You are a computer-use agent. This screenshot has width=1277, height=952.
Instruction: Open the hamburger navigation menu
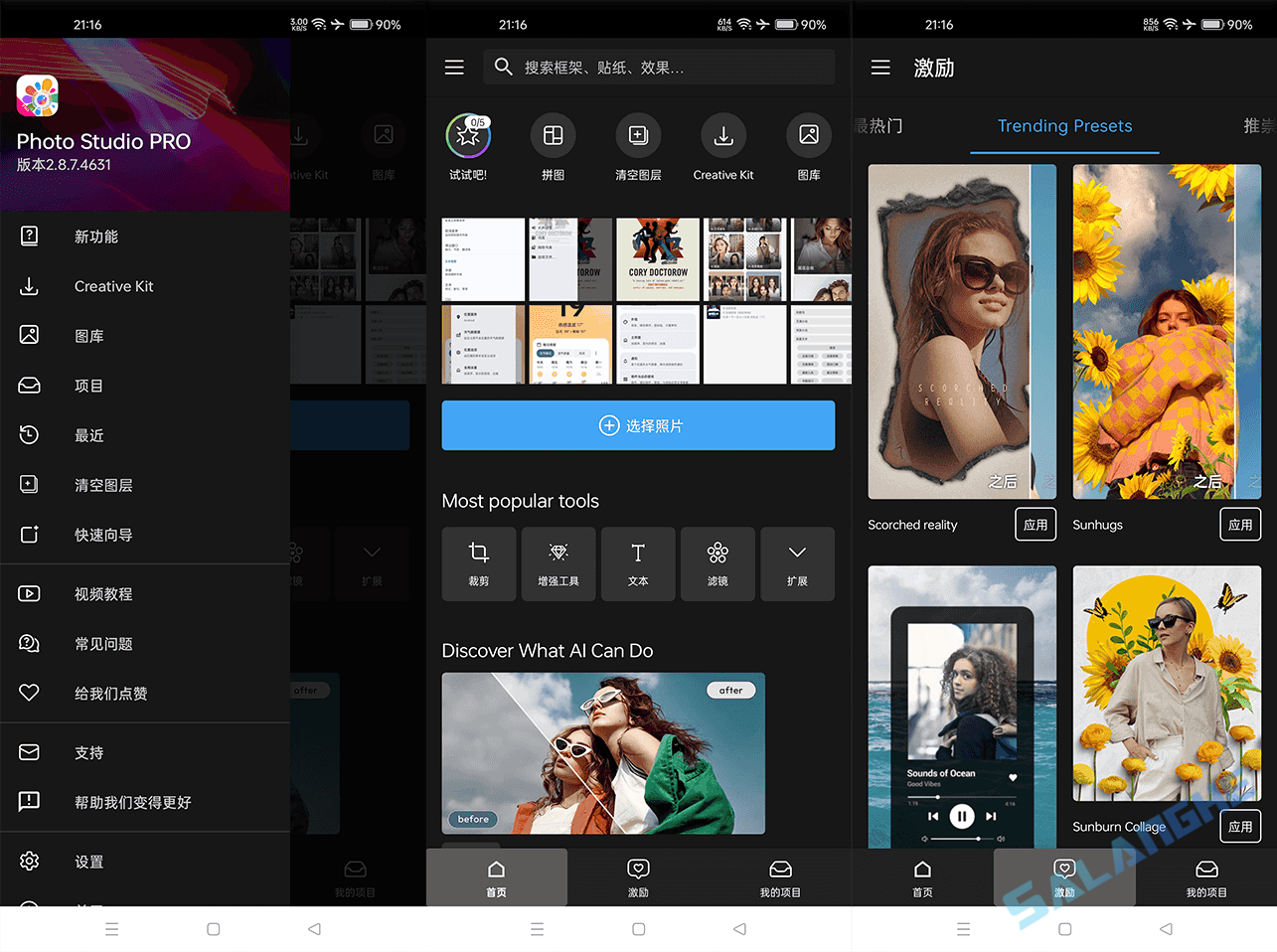pos(454,67)
